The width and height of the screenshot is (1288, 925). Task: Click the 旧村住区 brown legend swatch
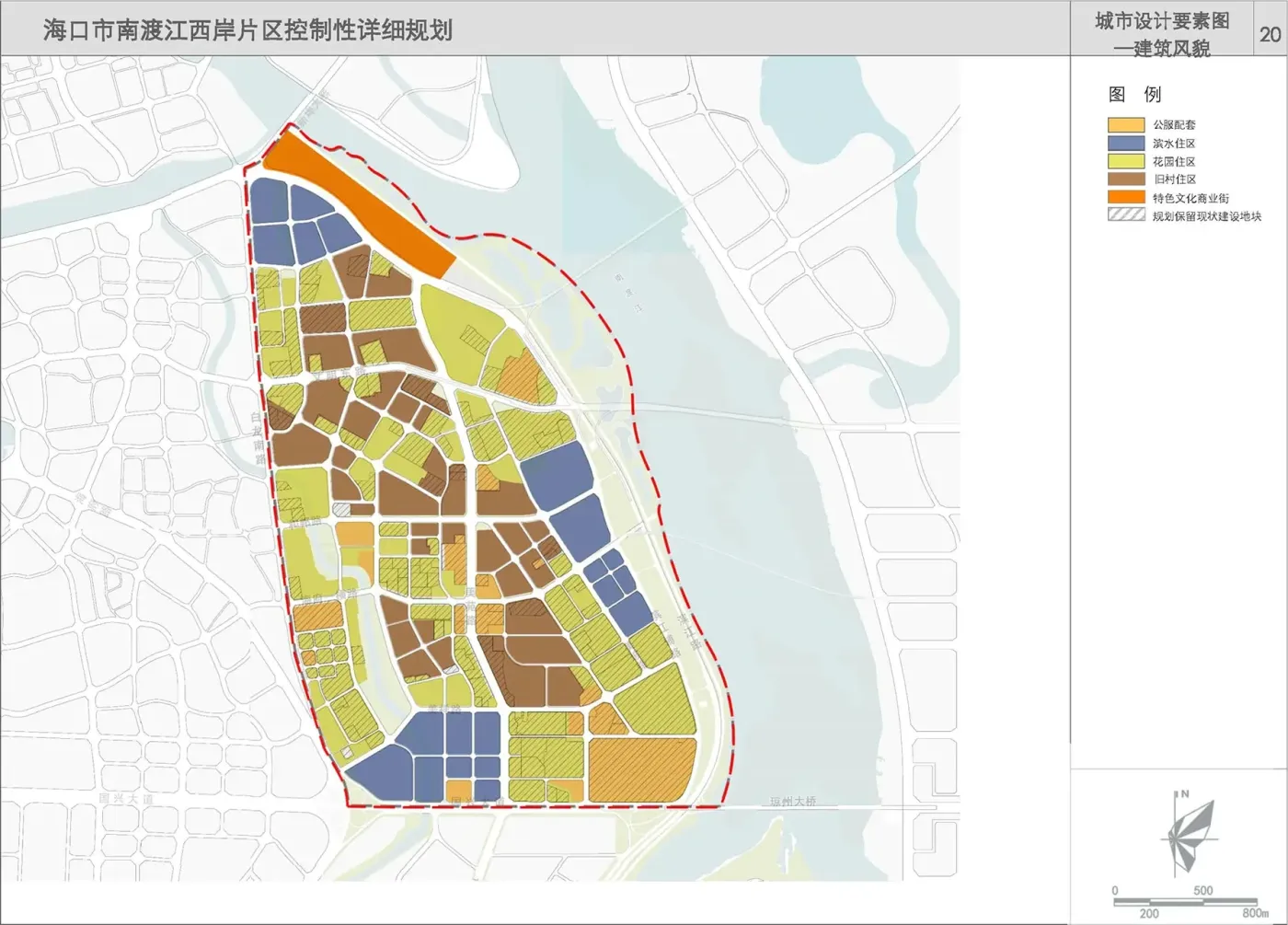pyautogui.click(x=1126, y=179)
